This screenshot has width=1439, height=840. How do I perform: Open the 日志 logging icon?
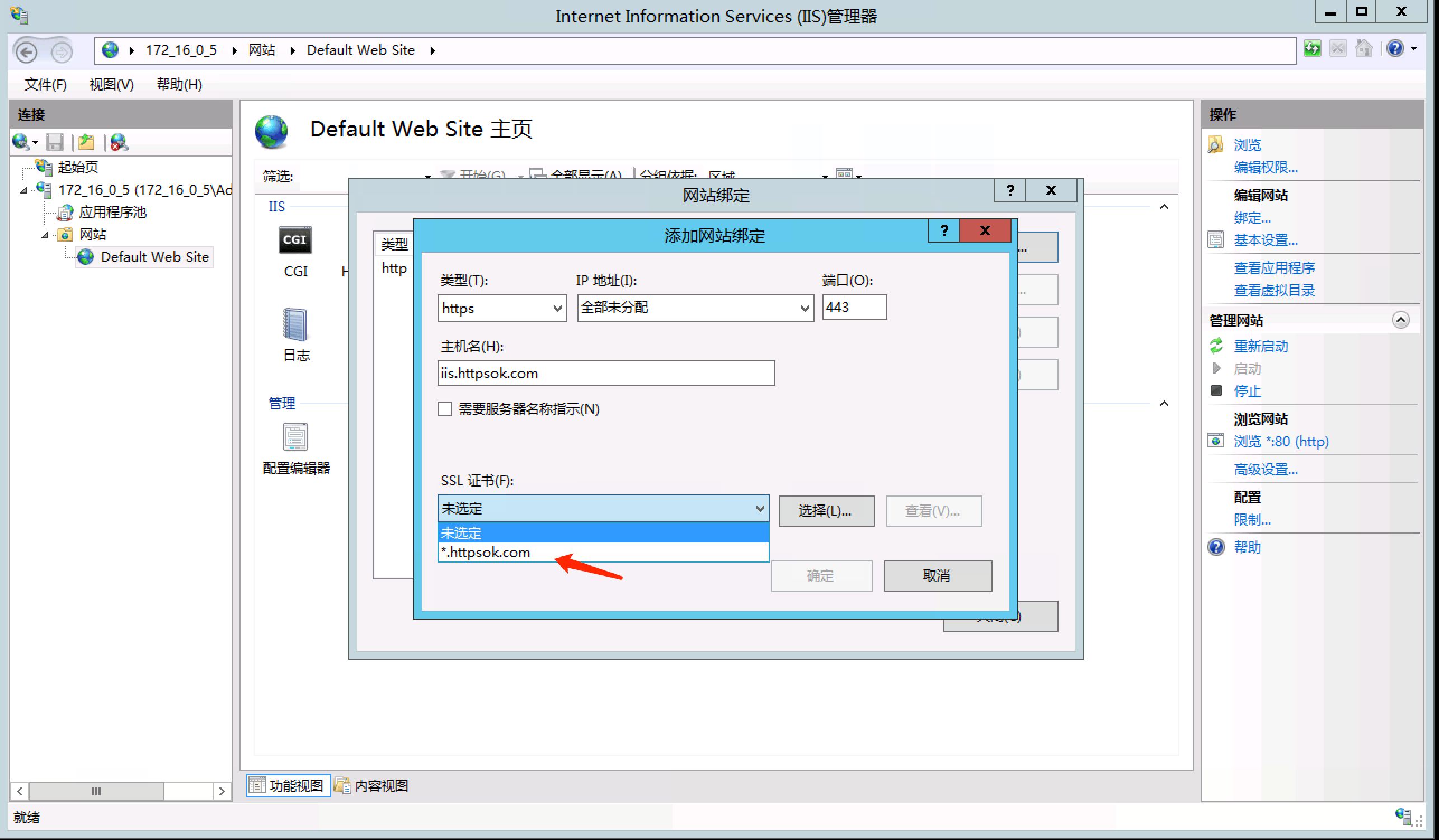pos(295,324)
